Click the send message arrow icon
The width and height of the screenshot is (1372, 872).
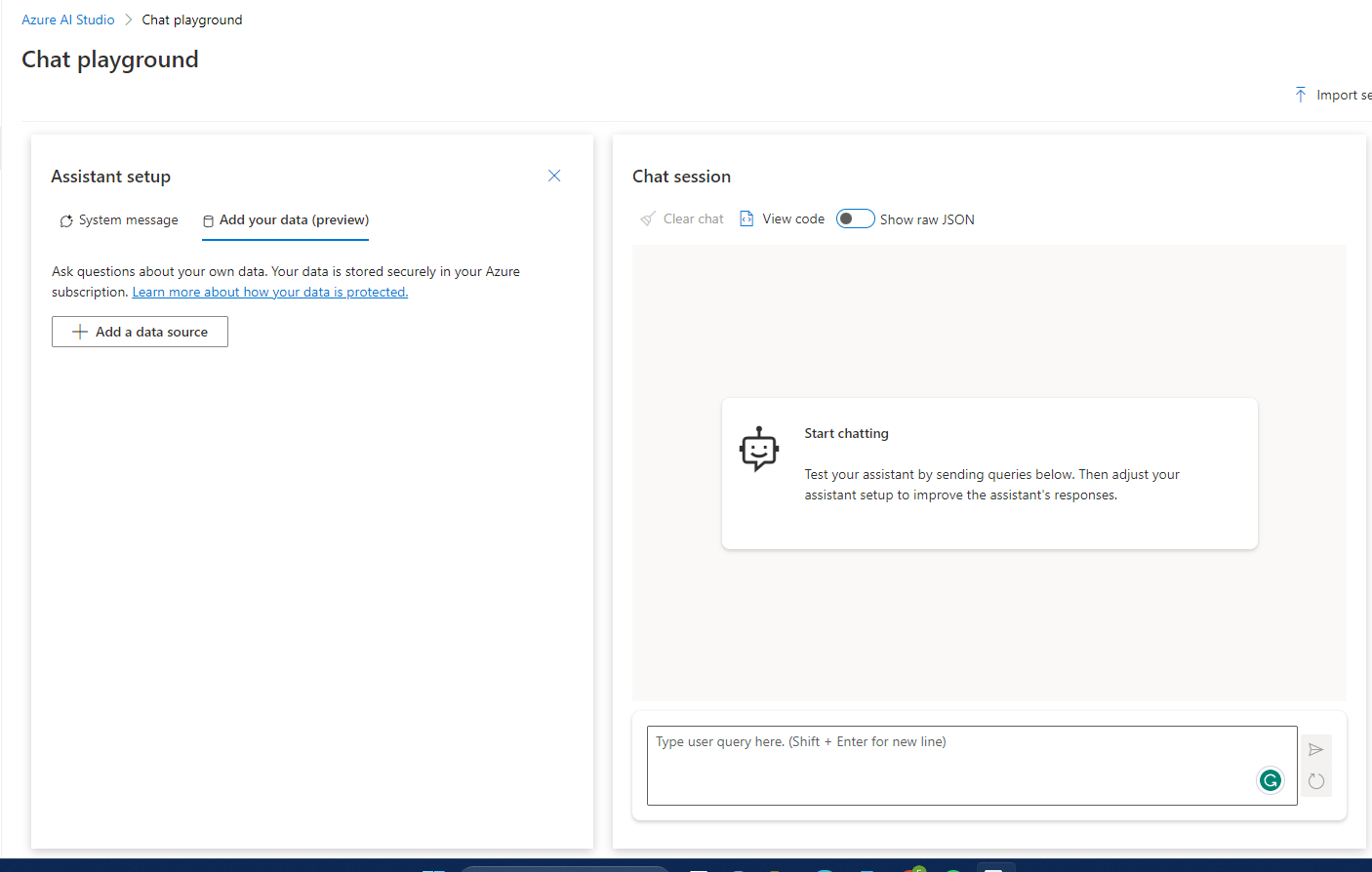click(x=1316, y=750)
